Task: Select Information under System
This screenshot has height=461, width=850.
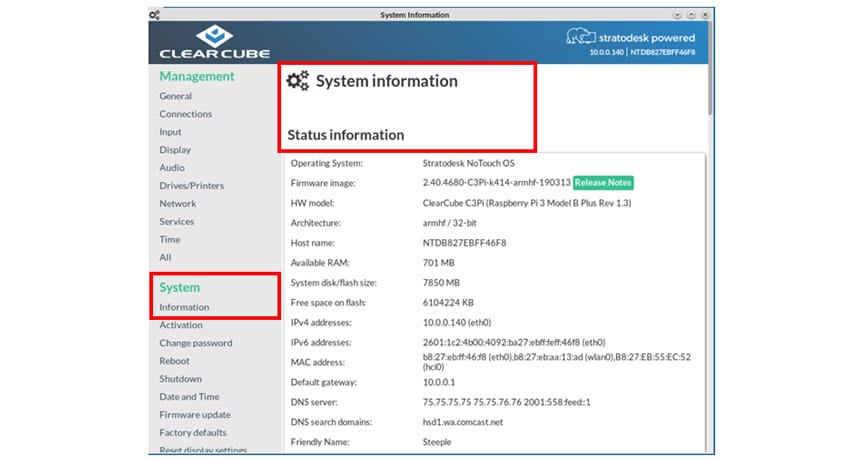Action: (184, 307)
